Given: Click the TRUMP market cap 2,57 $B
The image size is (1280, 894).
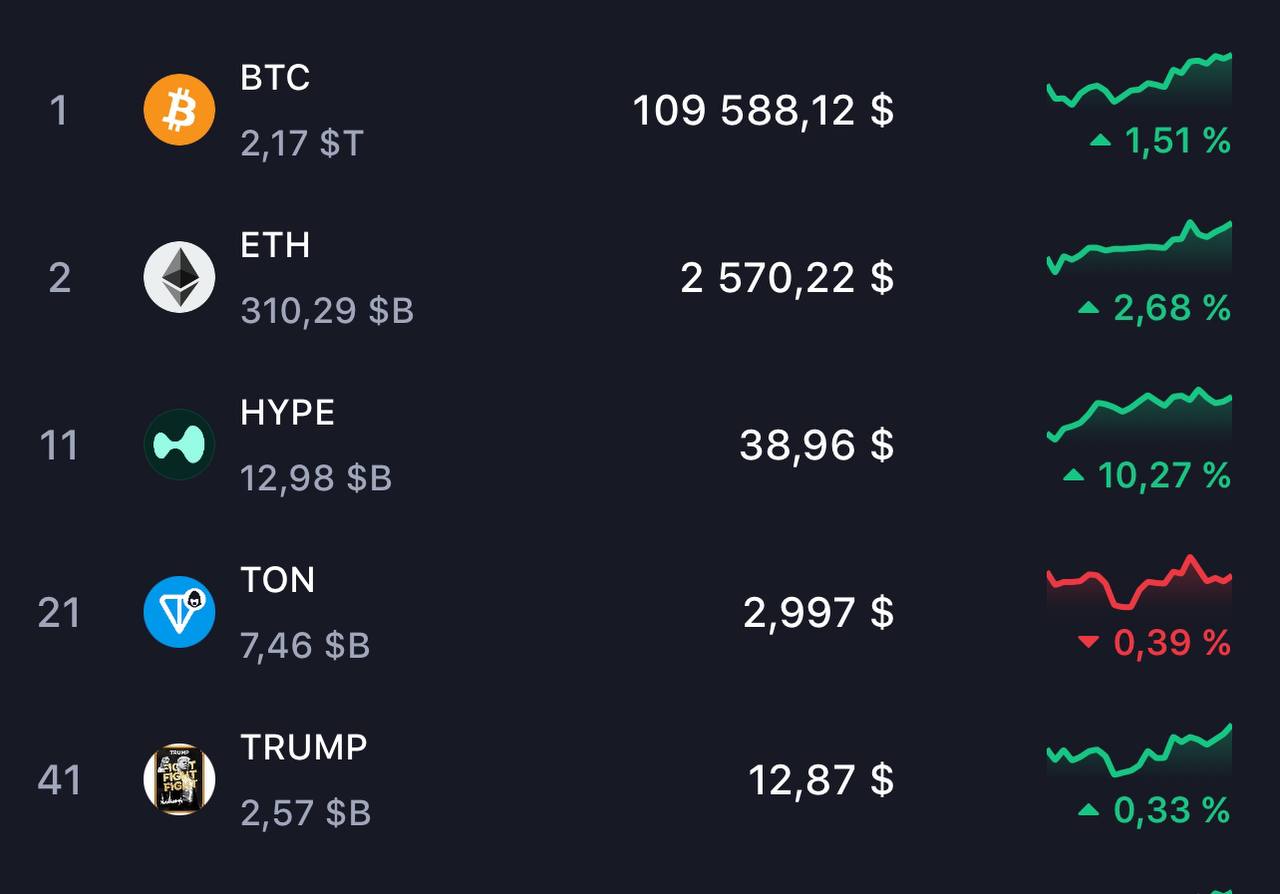Looking at the screenshot, I should [306, 813].
